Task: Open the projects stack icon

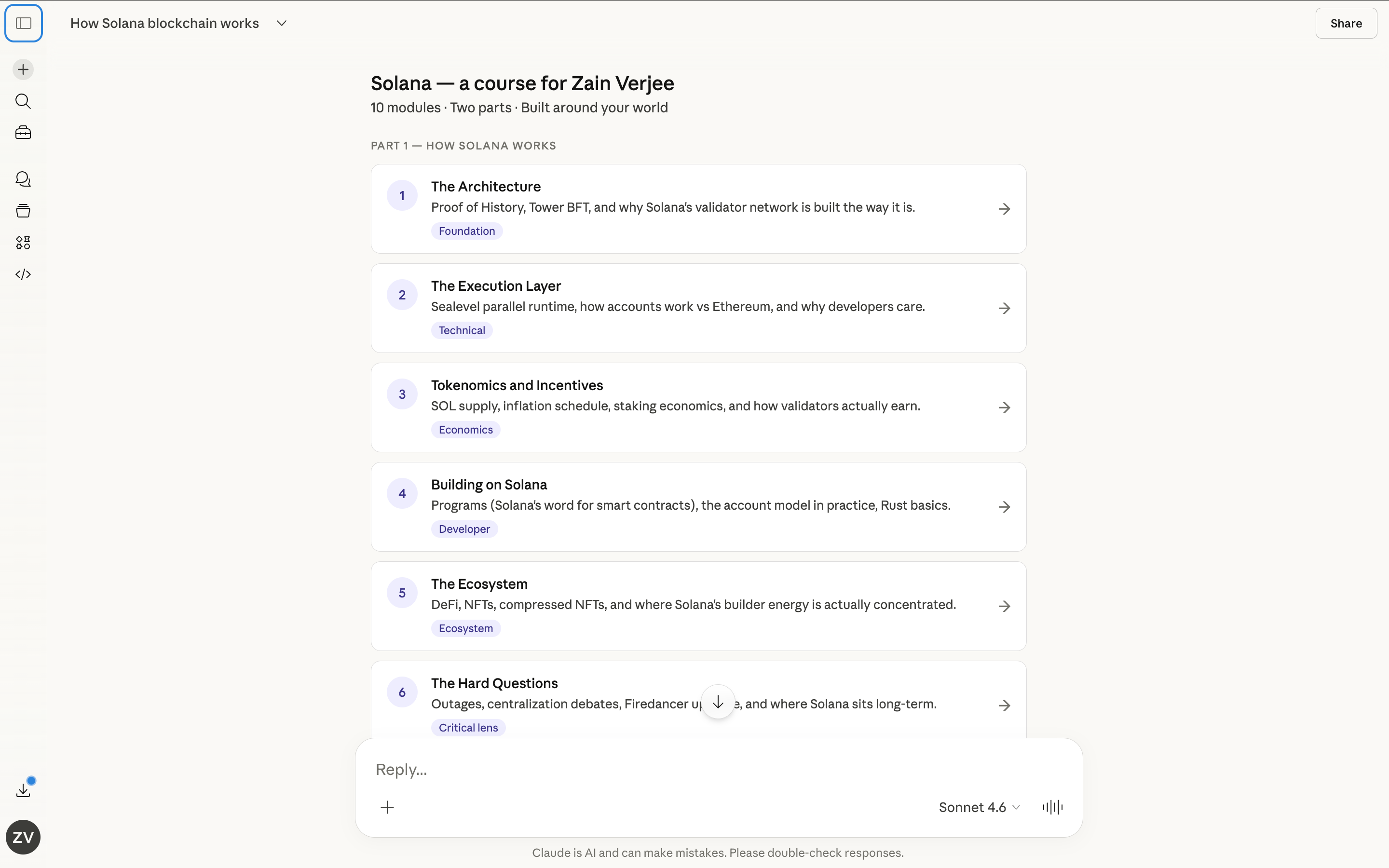Action: (x=23, y=211)
